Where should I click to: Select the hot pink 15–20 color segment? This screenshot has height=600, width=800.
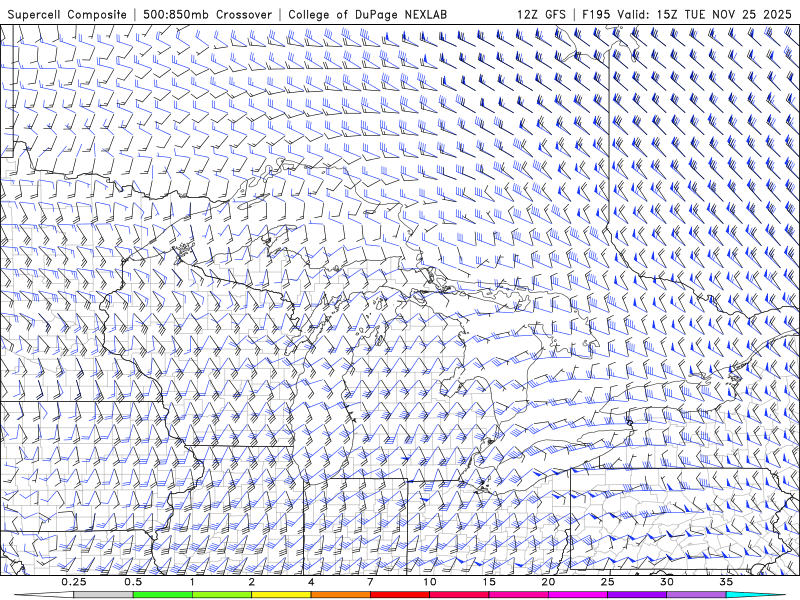pos(518,595)
